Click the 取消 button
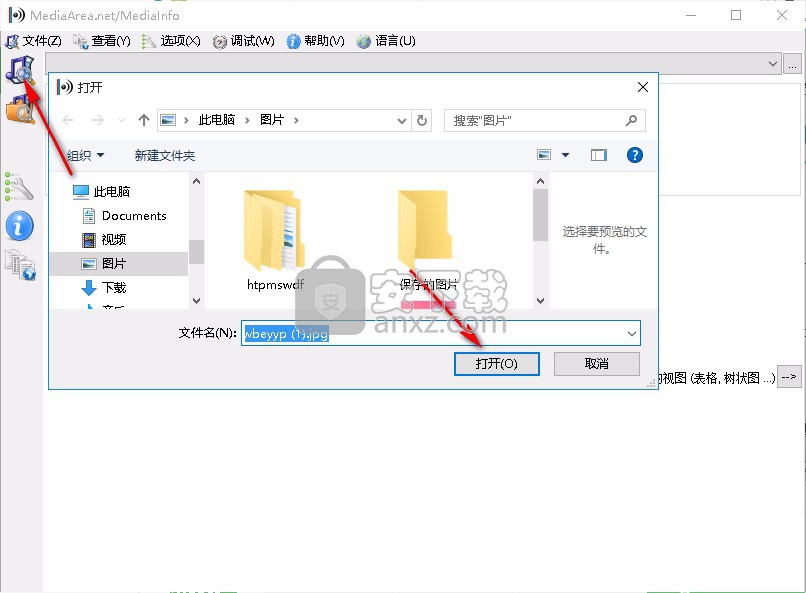The height and width of the screenshot is (593, 806). 596,364
